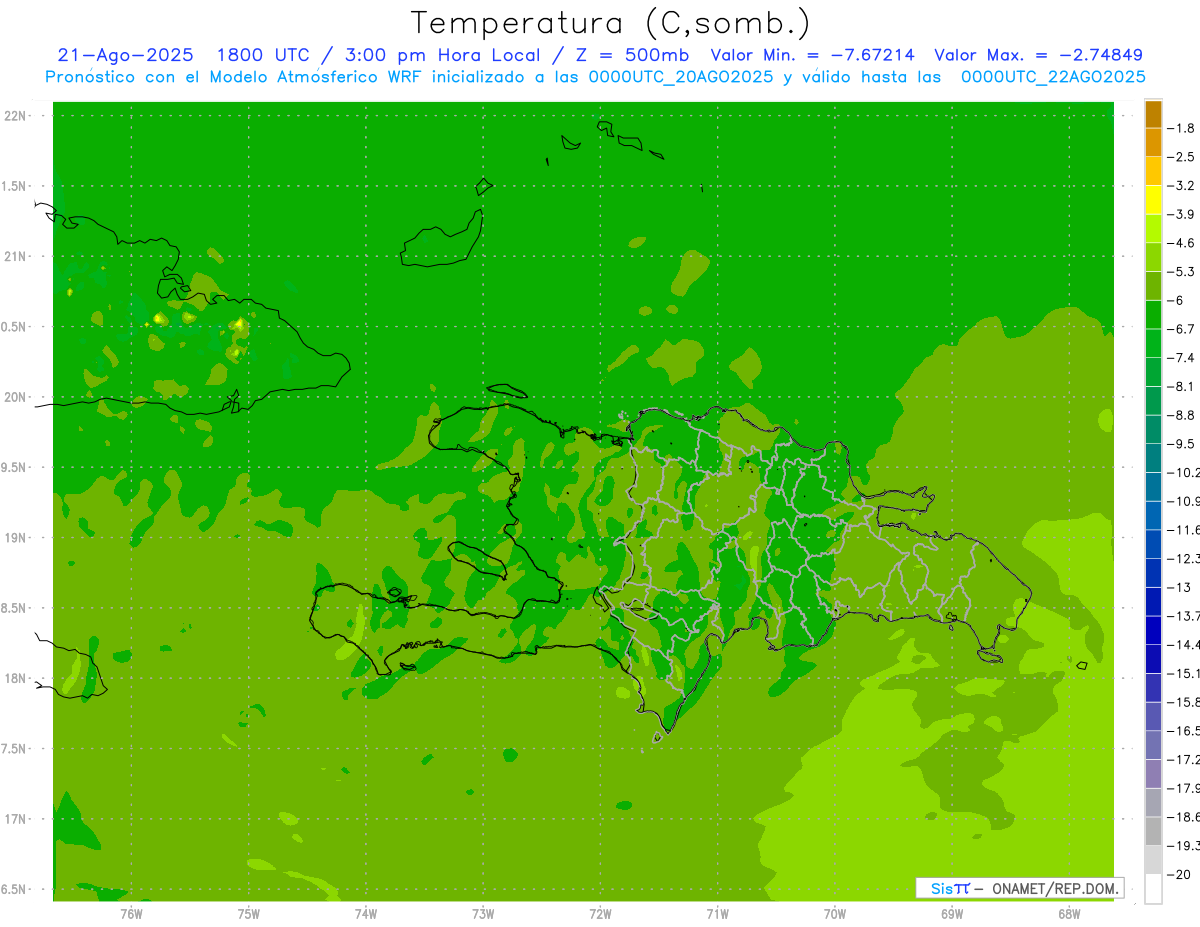Click the -1.8 colorbar value label
Image resolution: width=1200 pixels, height=927 pixels.
point(1183,128)
